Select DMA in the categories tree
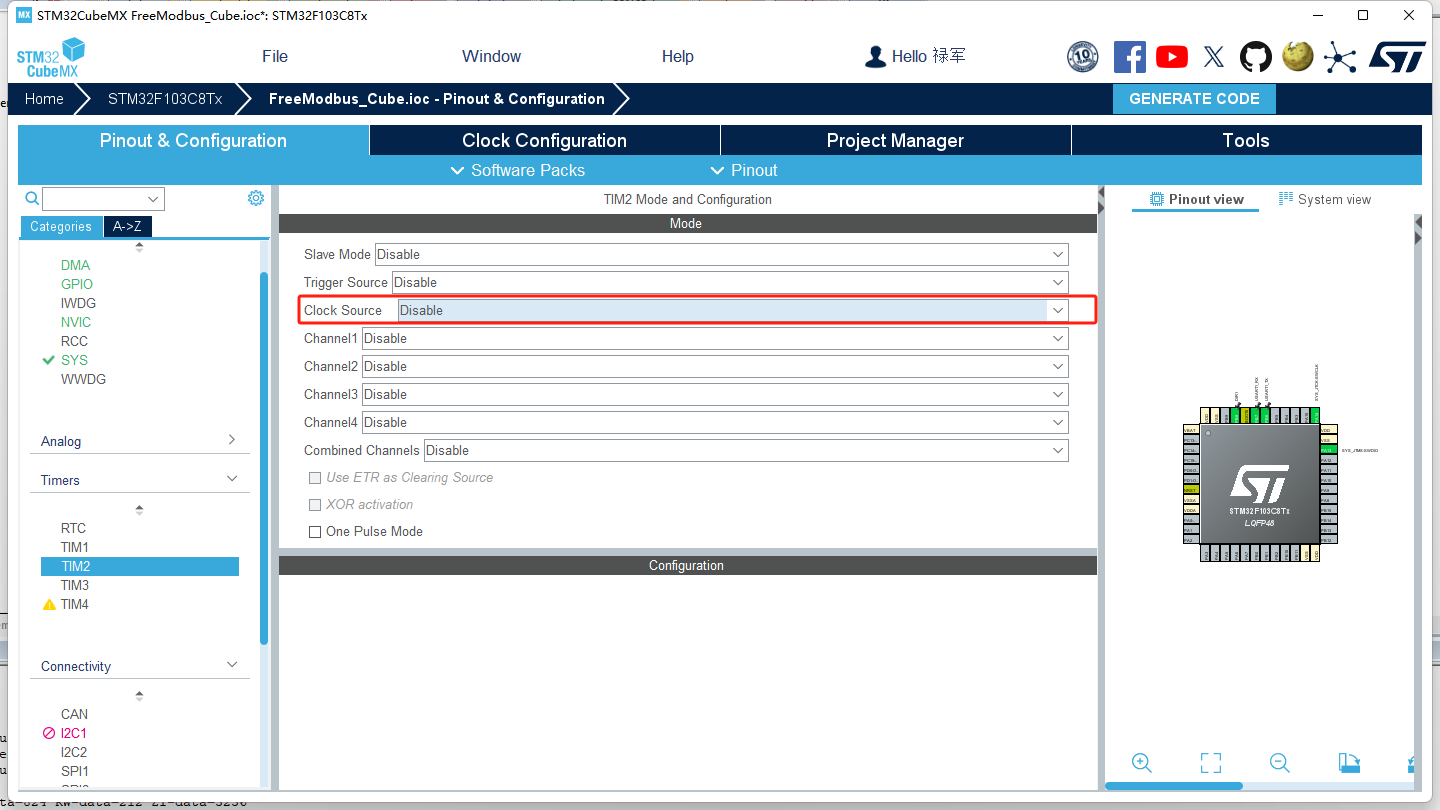This screenshot has height=810, width=1440. (x=75, y=265)
